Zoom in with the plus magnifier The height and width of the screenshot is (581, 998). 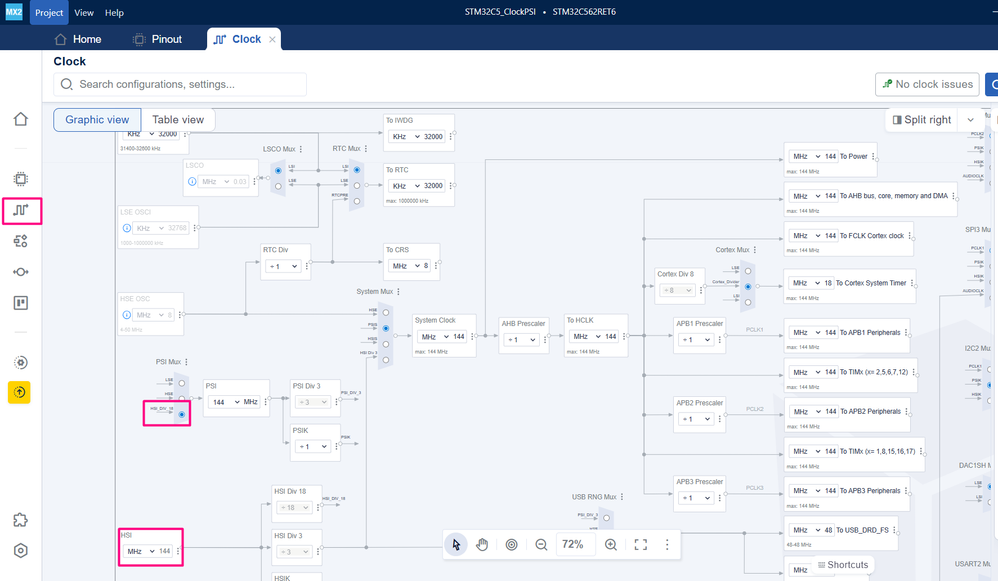click(x=611, y=544)
